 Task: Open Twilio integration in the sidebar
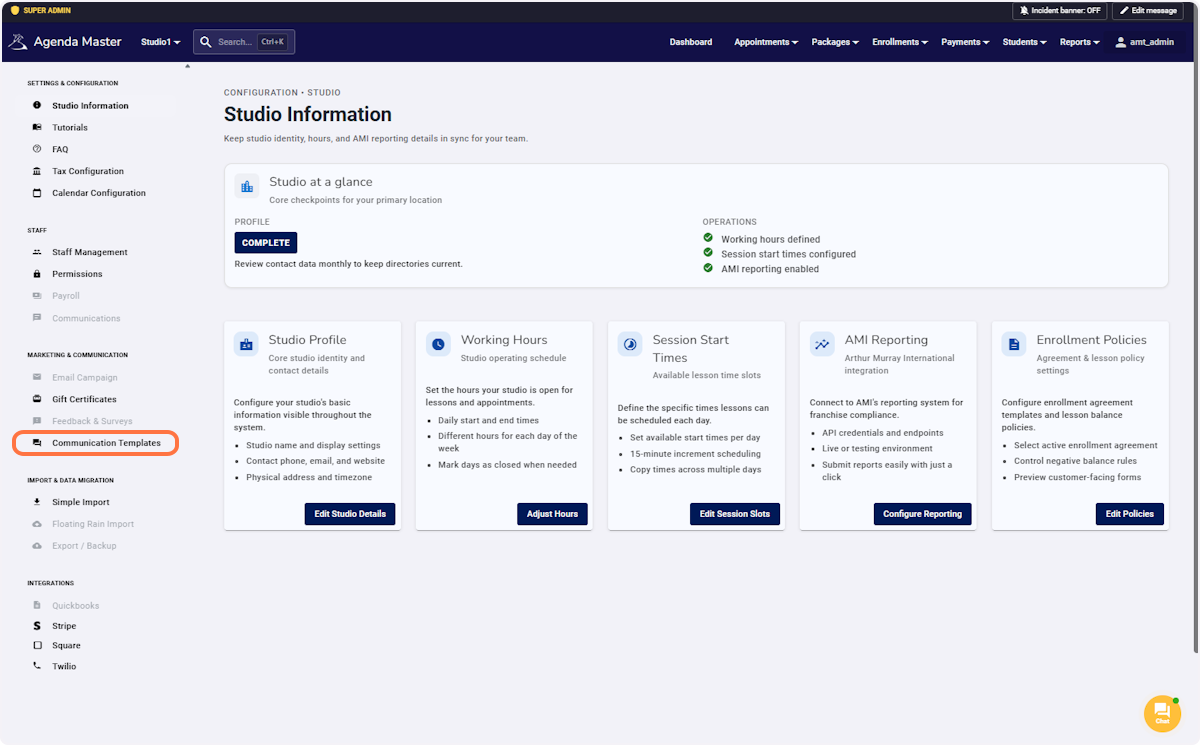click(x=64, y=666)
